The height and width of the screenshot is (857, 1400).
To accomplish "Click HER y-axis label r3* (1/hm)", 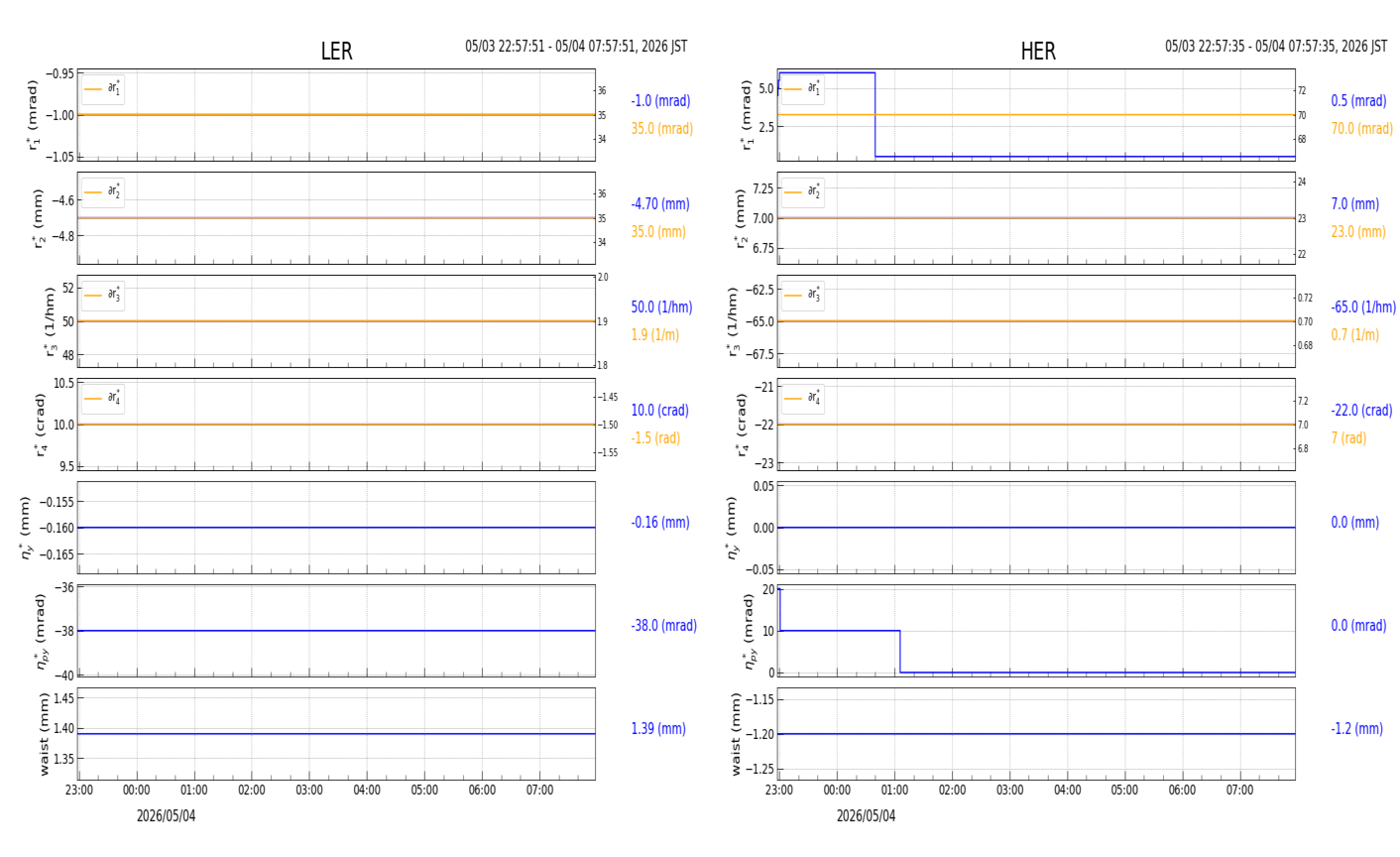I will [x=734, y=322].
